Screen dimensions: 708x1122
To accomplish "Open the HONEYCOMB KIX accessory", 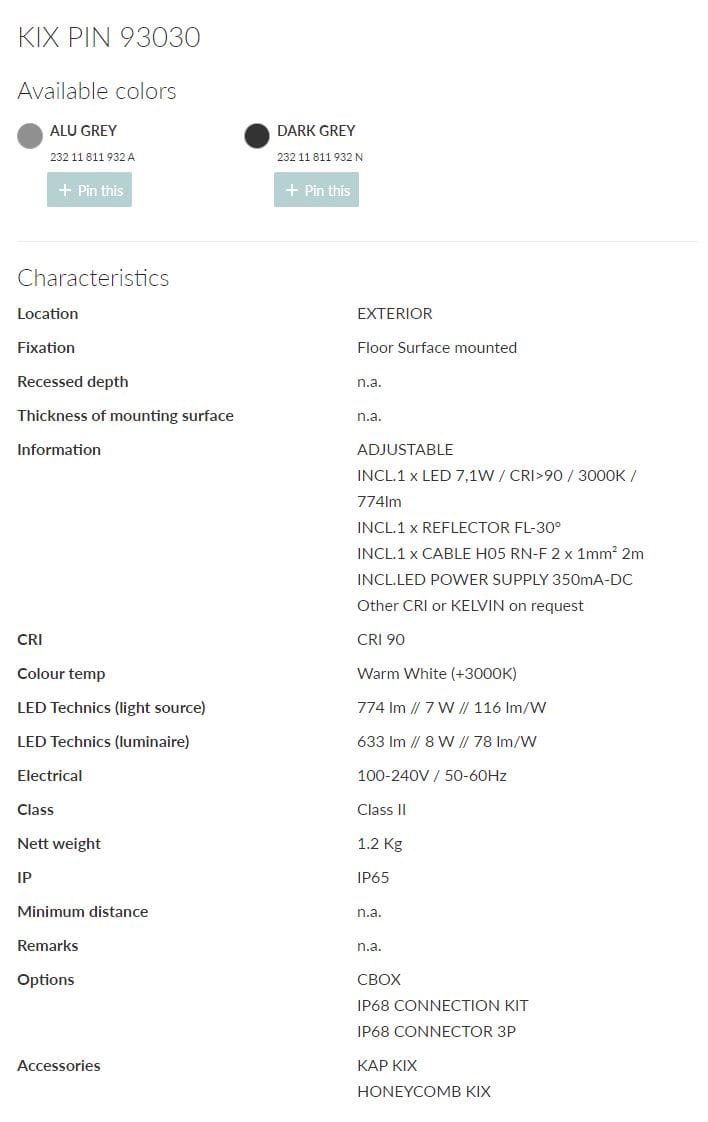I will point(424,1091).
